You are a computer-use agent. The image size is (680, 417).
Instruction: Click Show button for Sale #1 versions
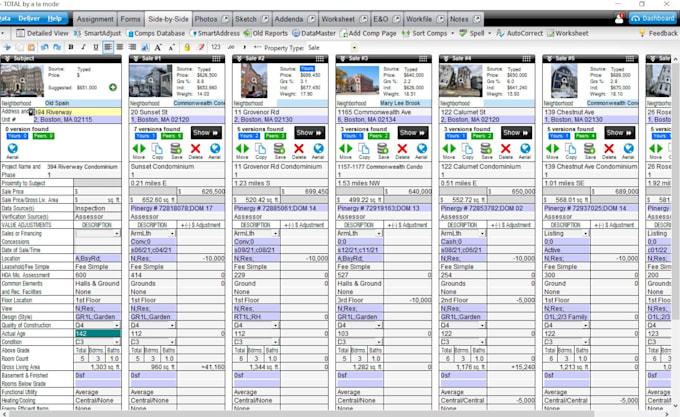(206, 133)
